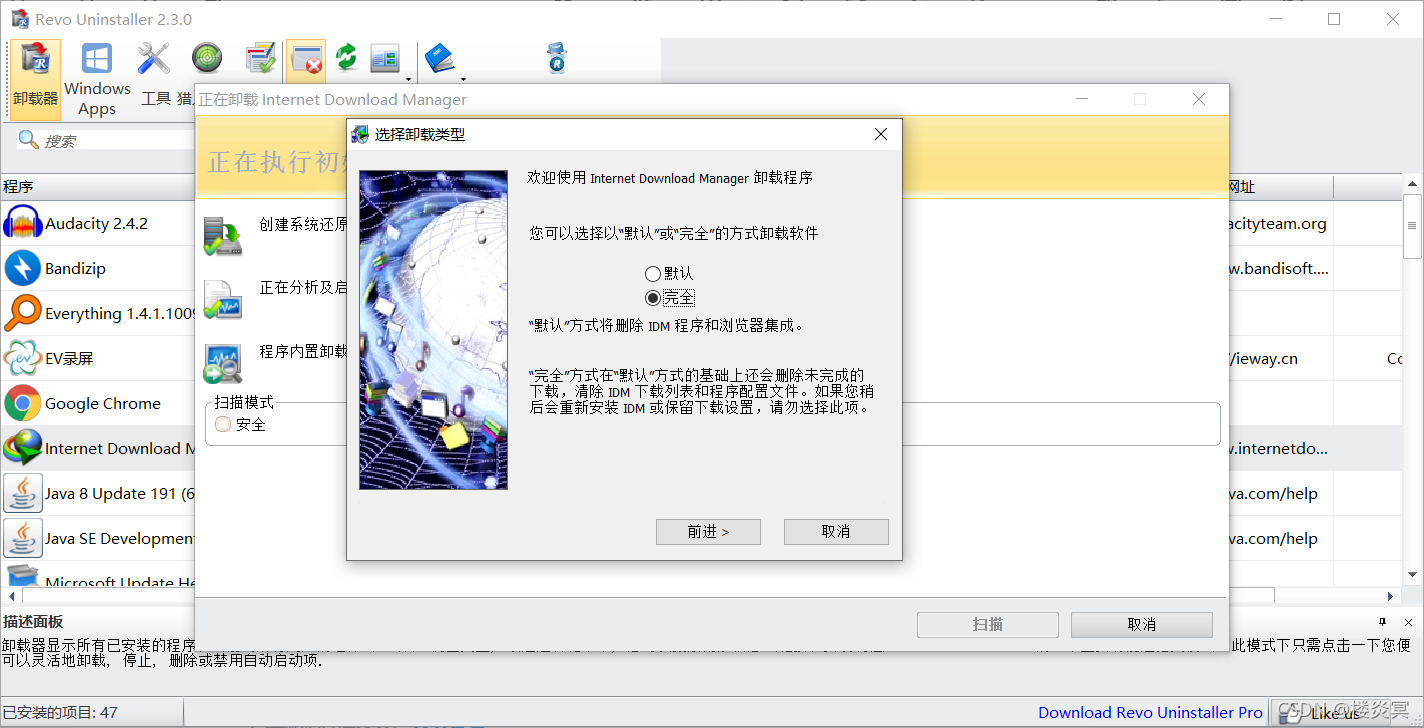The width and height of the screenshot is (1424, 728).
Task: Click the Audacity 2.4.2 icon
Action: tap(22, 223)
